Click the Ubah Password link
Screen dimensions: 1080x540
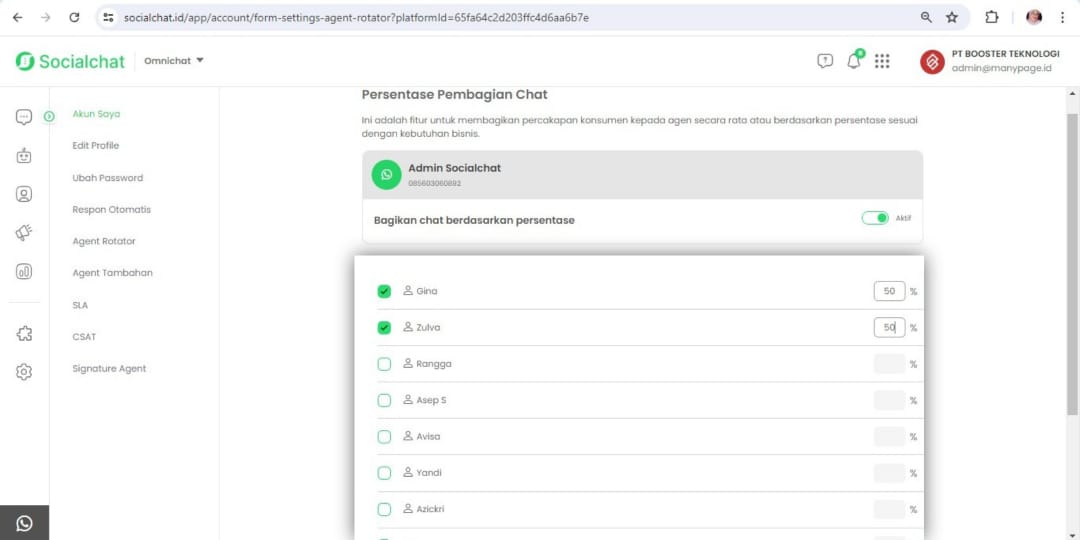click(108, 178)
